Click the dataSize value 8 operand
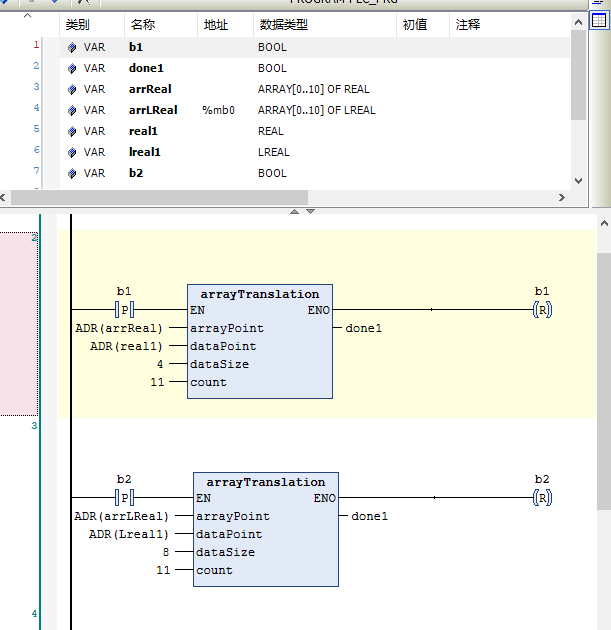 pos(166,552)
